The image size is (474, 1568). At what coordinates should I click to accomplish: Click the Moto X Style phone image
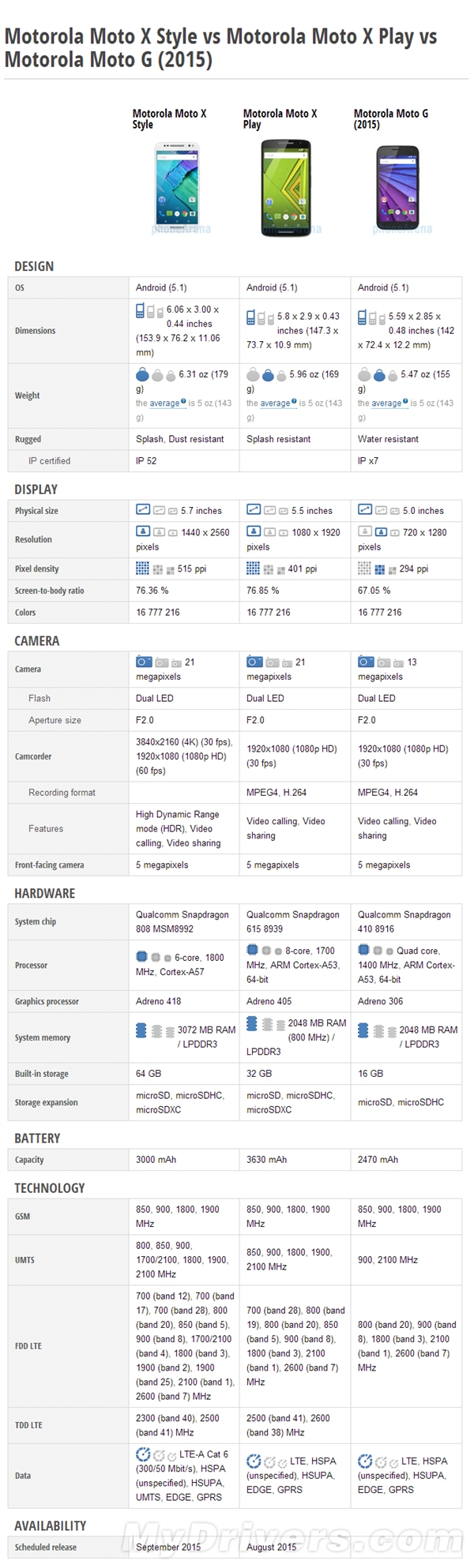(x=177, y=185)
